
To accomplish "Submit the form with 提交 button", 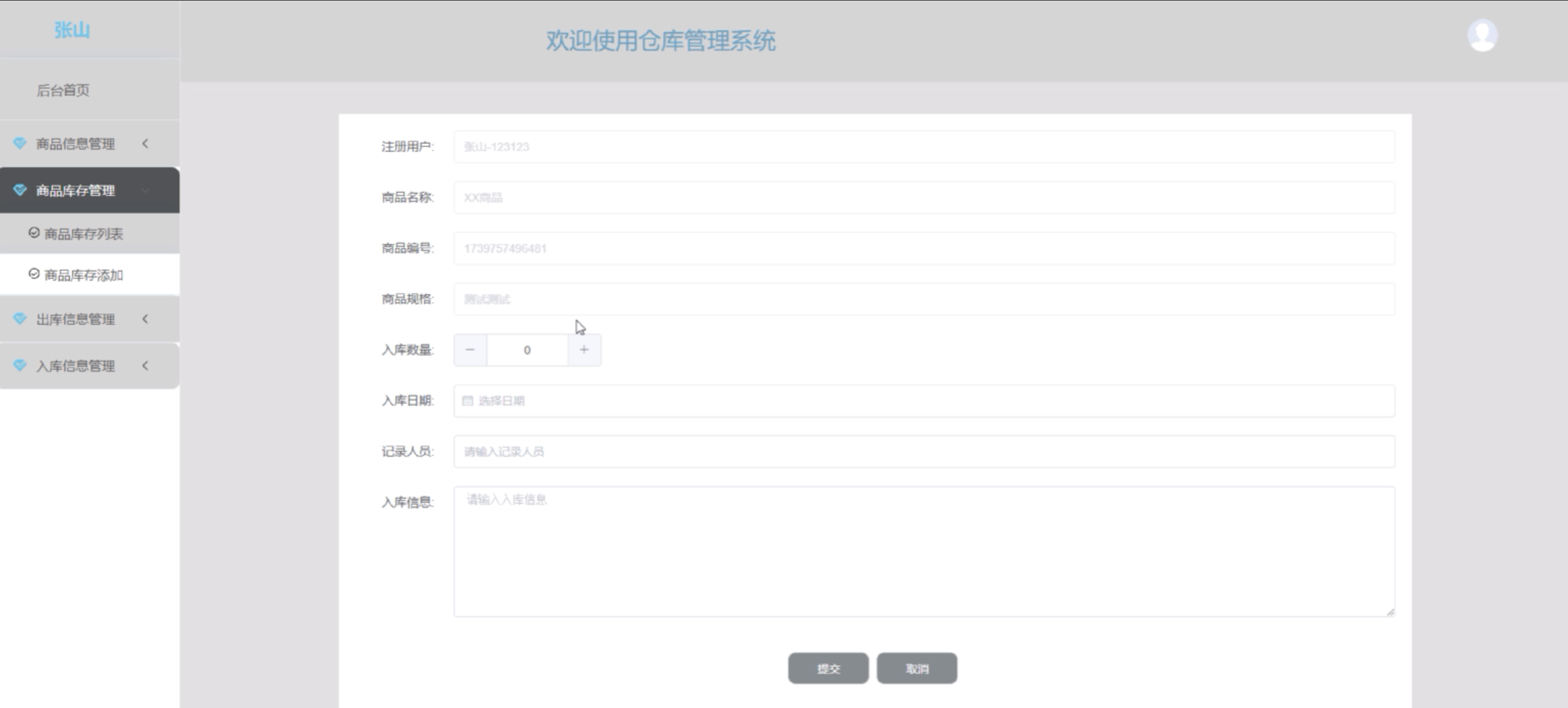I will pos(828,669).
